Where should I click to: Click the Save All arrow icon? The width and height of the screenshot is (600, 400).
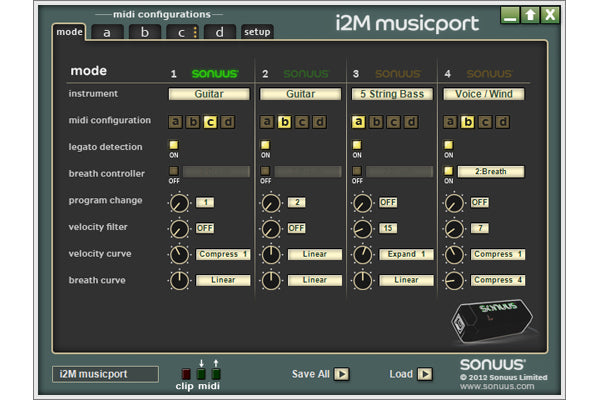point(342,375)
